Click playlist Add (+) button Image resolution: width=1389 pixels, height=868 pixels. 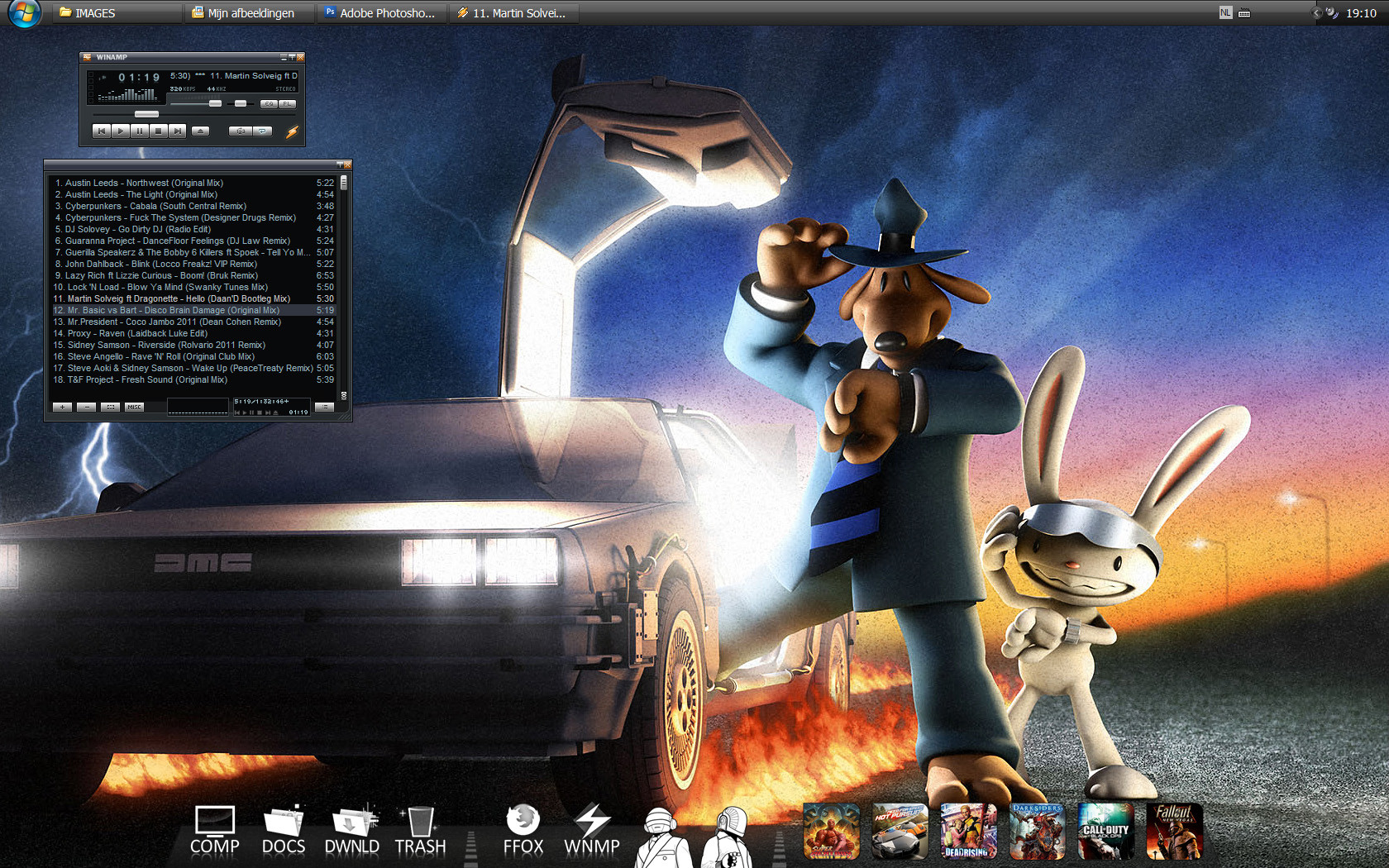62,407
